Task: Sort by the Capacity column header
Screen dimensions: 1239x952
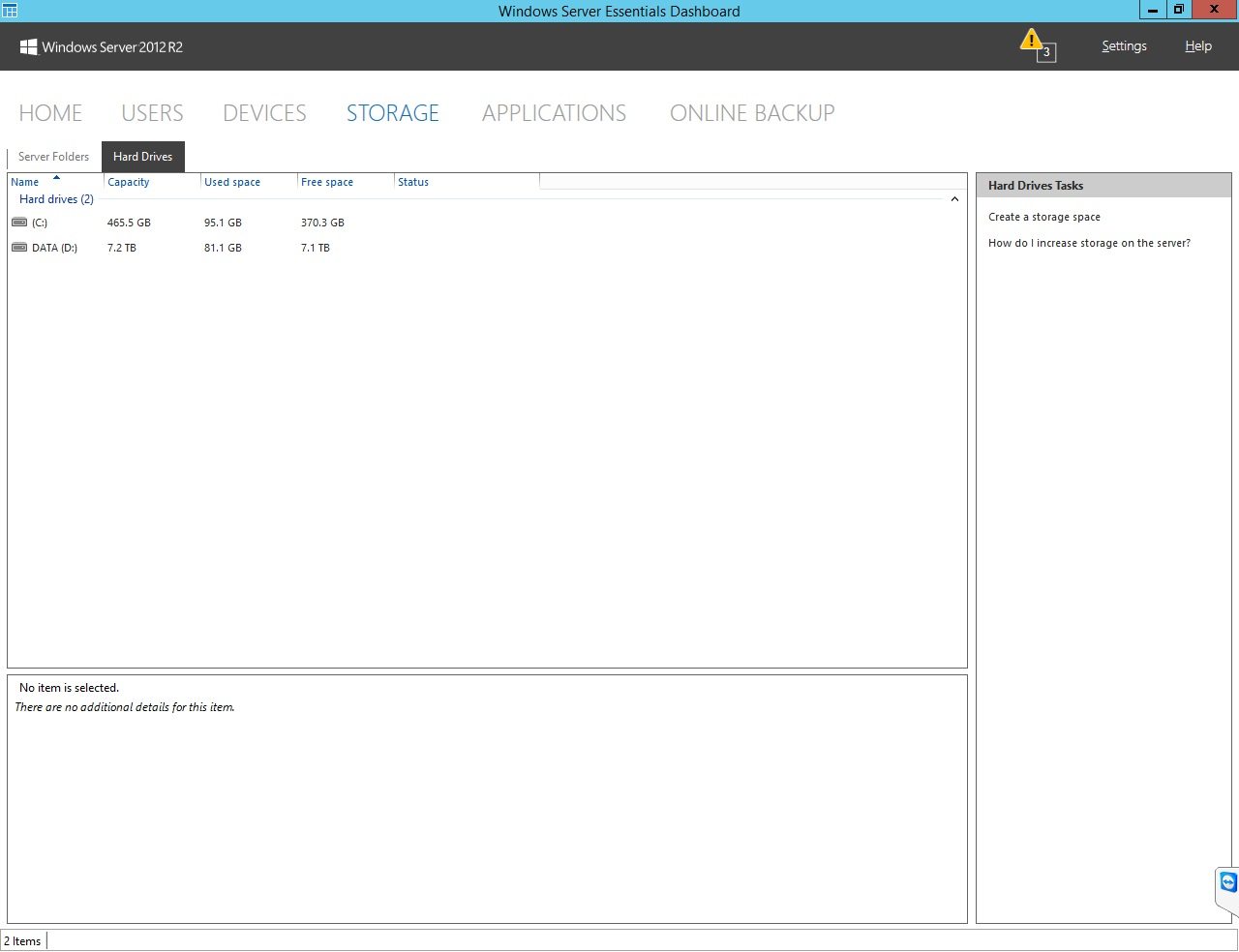Action: click(152, 182)
